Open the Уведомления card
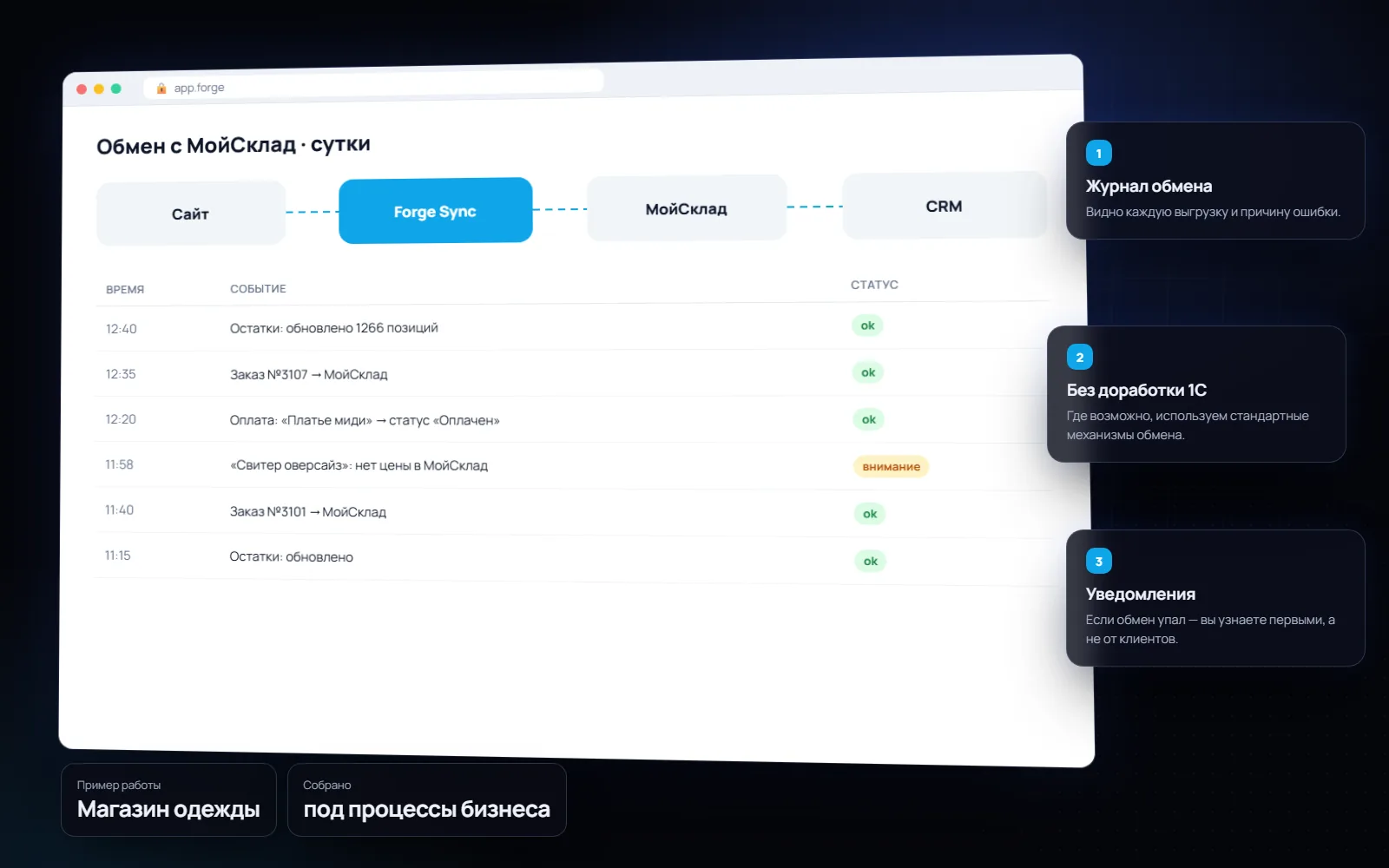Viewport: 1389px width, 868px height. (x=1215, y=598)
